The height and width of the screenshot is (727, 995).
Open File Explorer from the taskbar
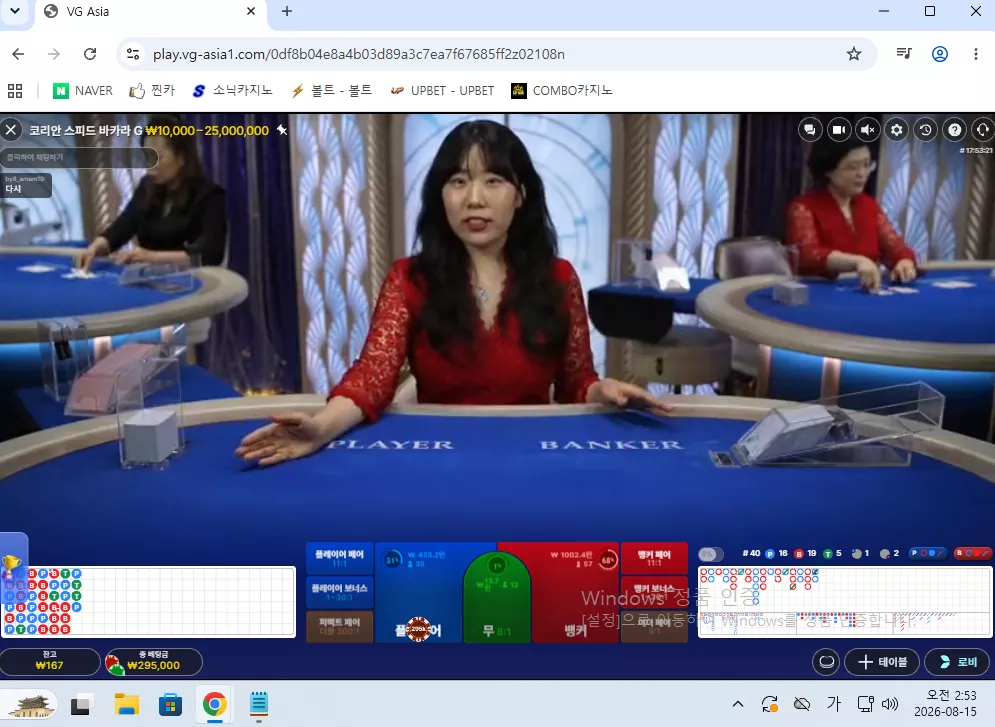point(126,704)
